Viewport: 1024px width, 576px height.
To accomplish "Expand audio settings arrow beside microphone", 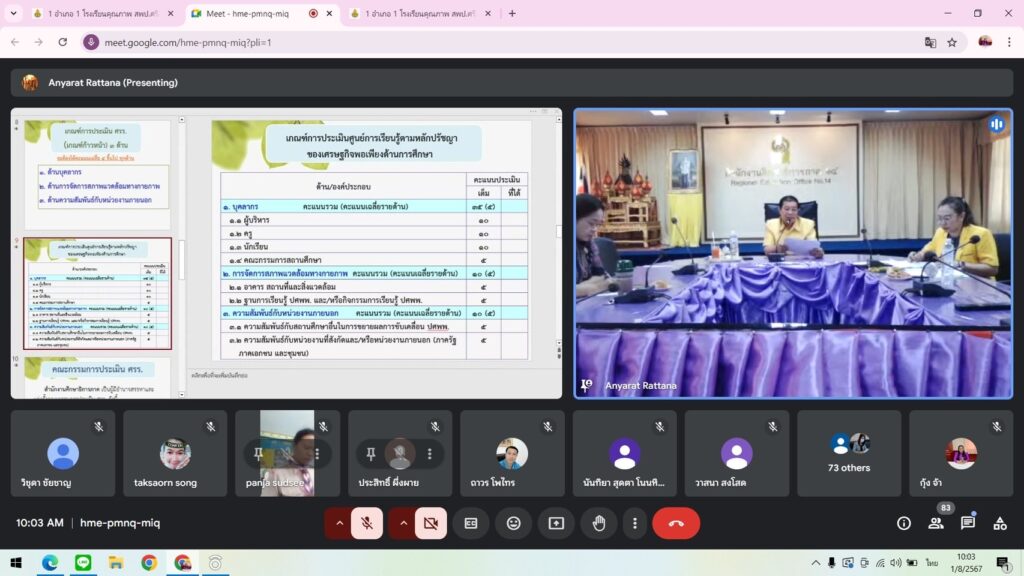I will click(x=339, y=523).
